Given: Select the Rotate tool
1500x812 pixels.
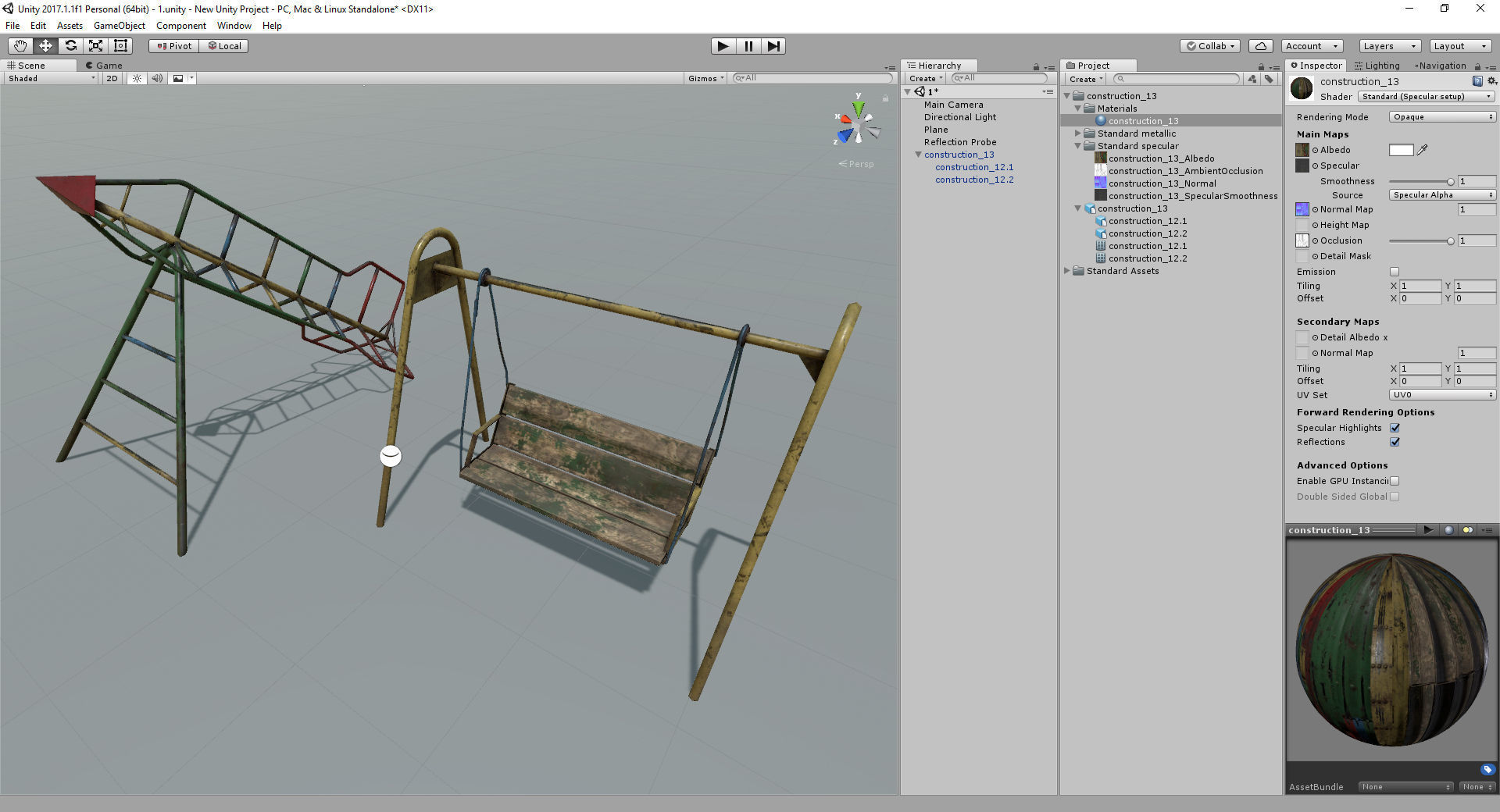Looking at the screenshot, I should (x=70, y=46).
